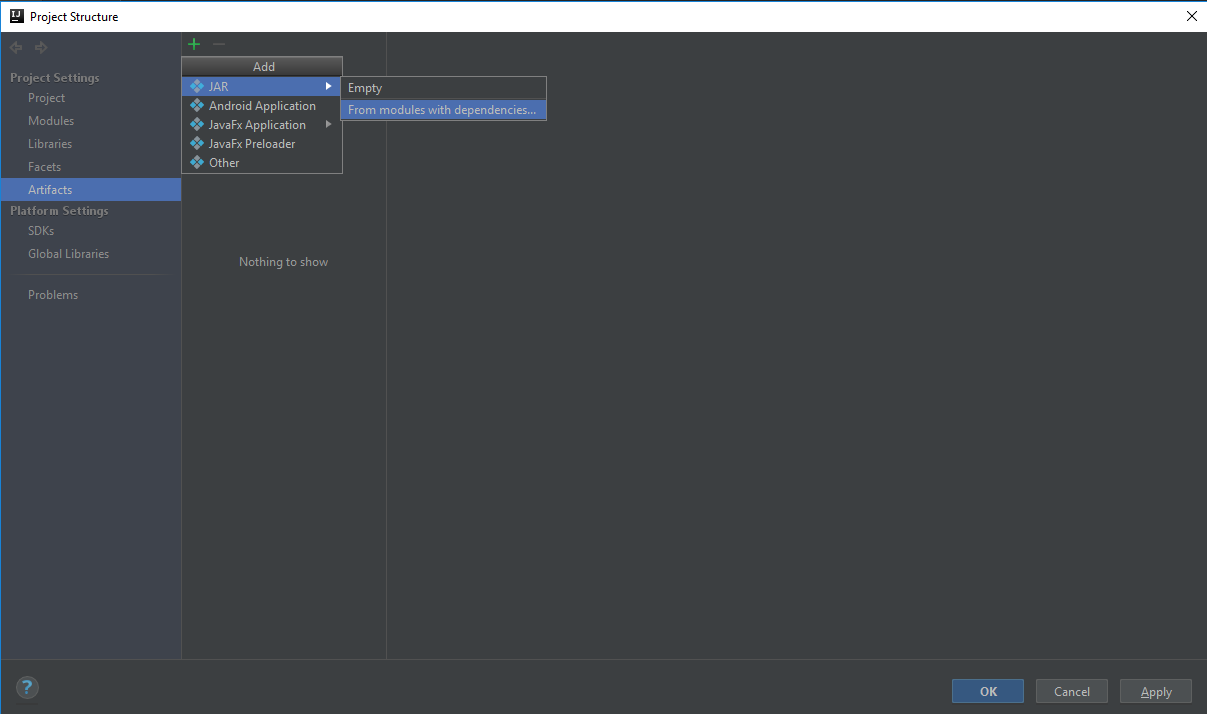Click the diamond icon beside Android Application
The height and width of the screenshot is (714, 1207).
point(197,106)
